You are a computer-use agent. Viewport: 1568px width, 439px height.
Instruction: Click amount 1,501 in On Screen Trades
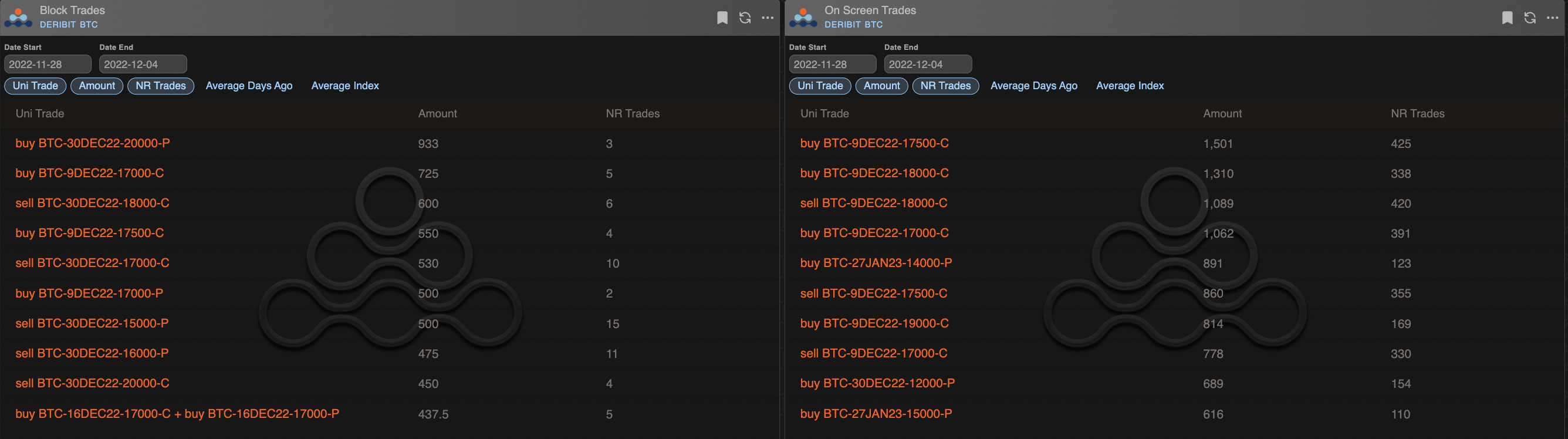(x=1218, y=144)
